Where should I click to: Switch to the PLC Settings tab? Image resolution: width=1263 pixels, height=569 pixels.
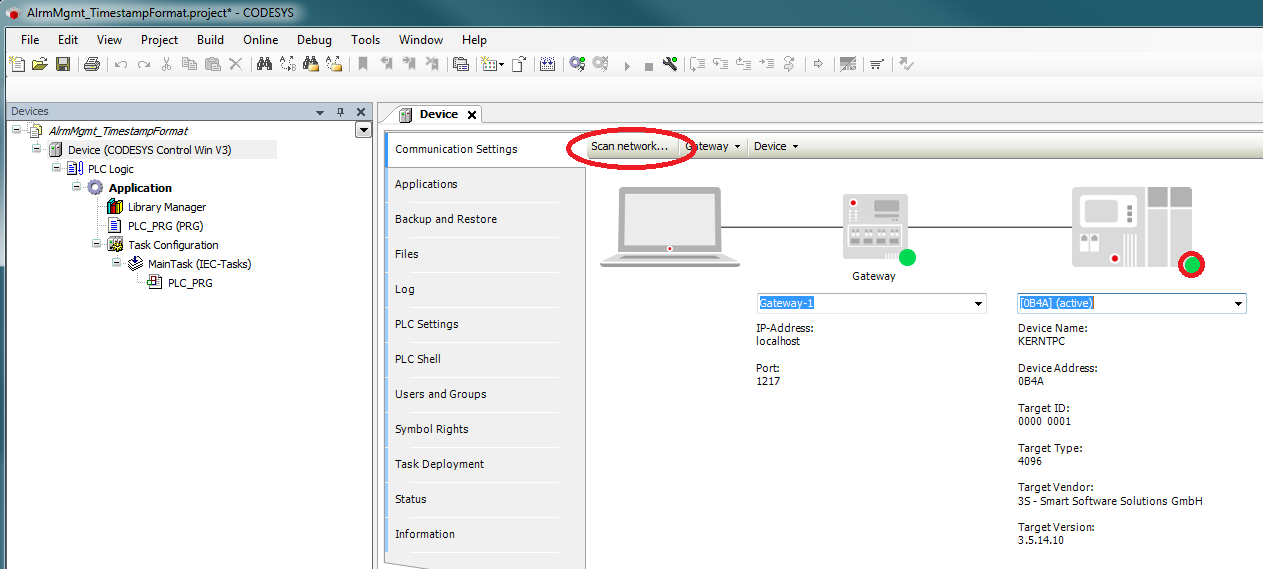(x=426, y=324)
